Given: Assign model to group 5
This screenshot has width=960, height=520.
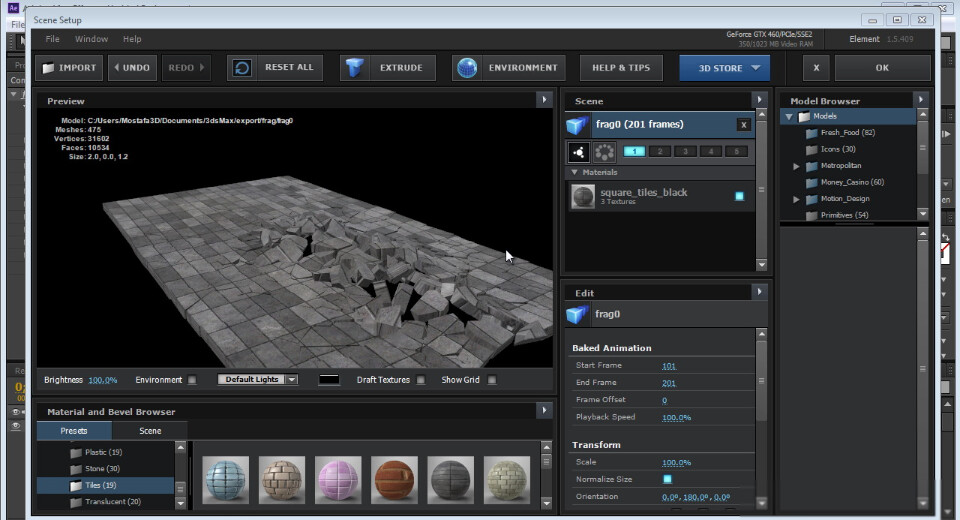Looking at the screenshot, I should (x=737, y=151).
